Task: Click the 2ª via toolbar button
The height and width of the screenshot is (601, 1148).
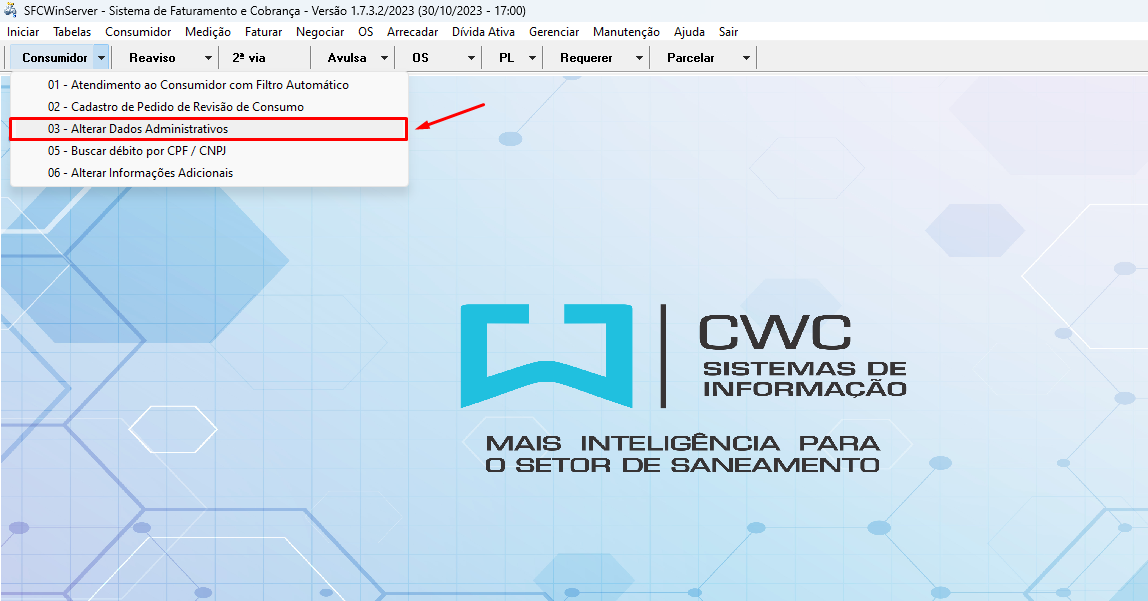Action: coord(249,58)
